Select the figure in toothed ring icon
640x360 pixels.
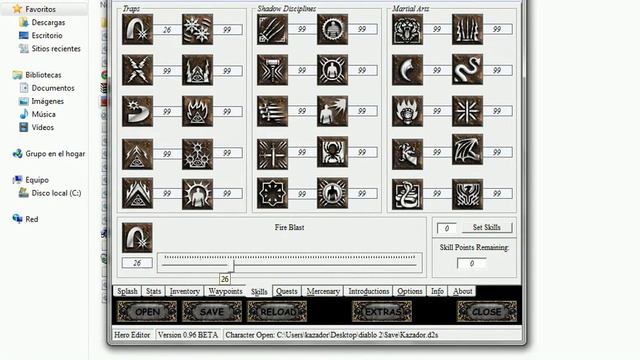[332, 29]
